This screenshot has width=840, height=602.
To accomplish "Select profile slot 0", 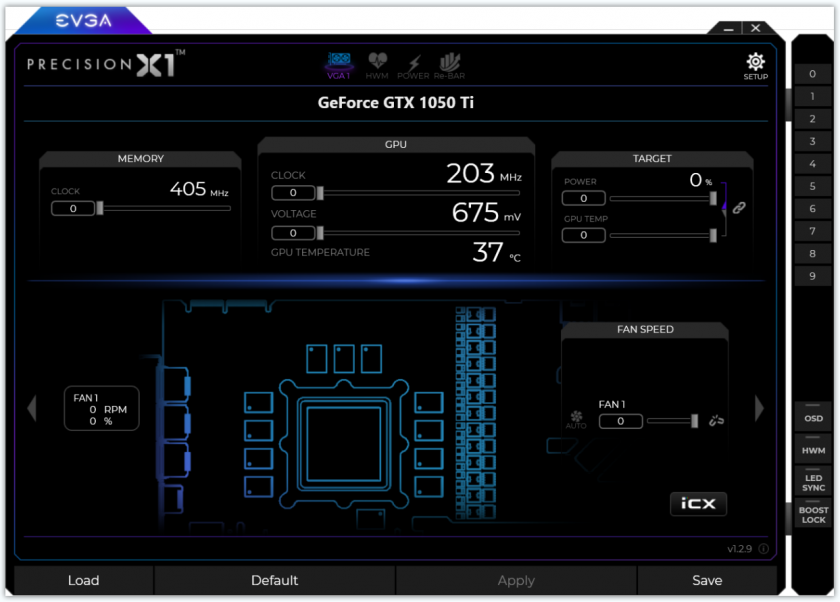I will (813, 74).
